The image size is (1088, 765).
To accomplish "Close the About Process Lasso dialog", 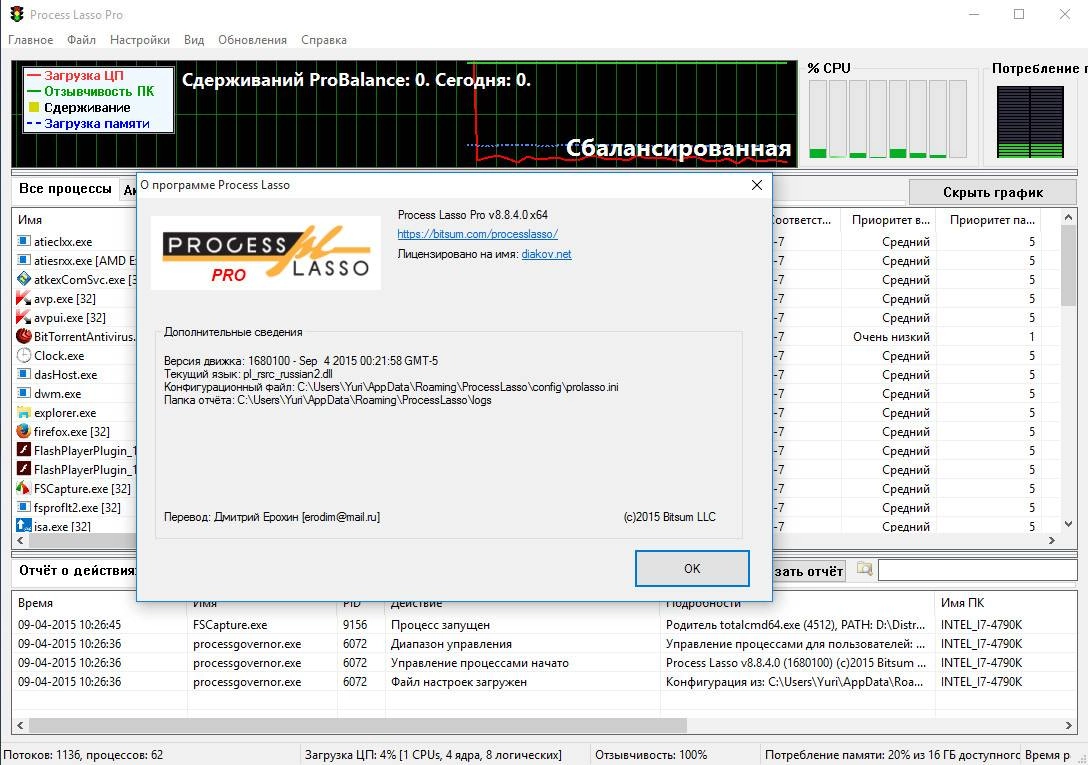I will click(x=756, y=185).
